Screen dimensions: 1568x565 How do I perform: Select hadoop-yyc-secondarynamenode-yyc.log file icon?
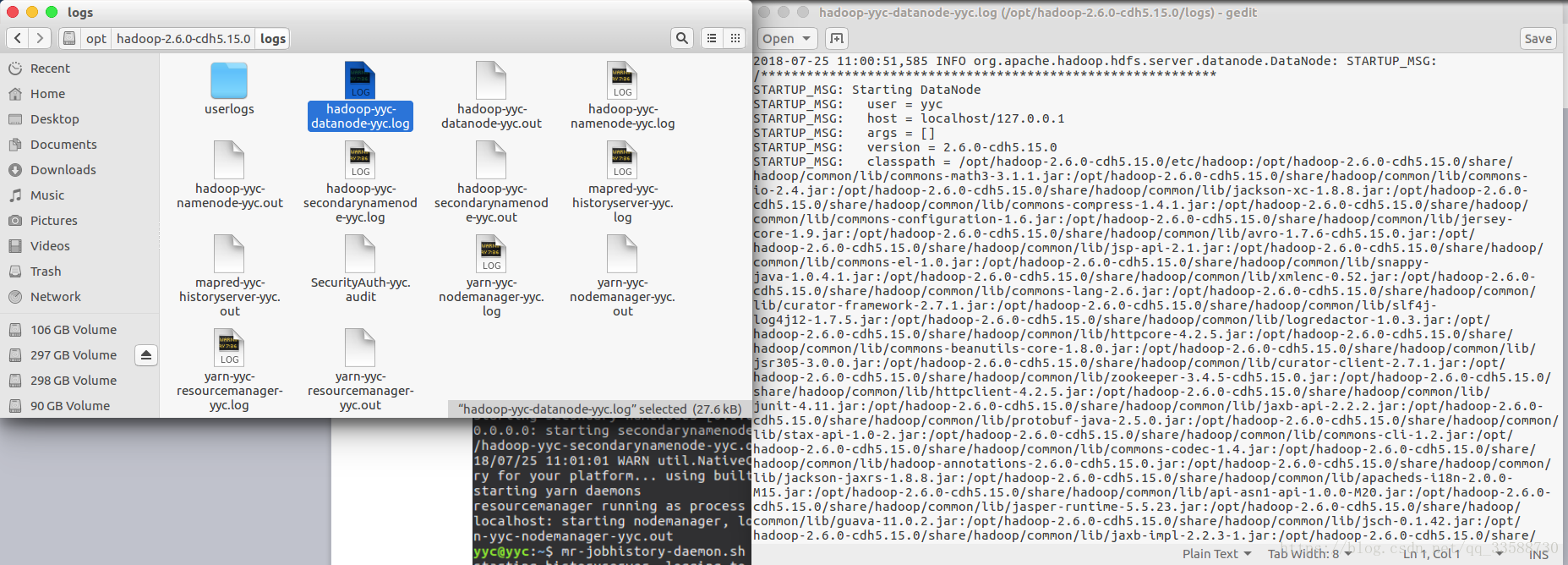[x=360, y=160]
